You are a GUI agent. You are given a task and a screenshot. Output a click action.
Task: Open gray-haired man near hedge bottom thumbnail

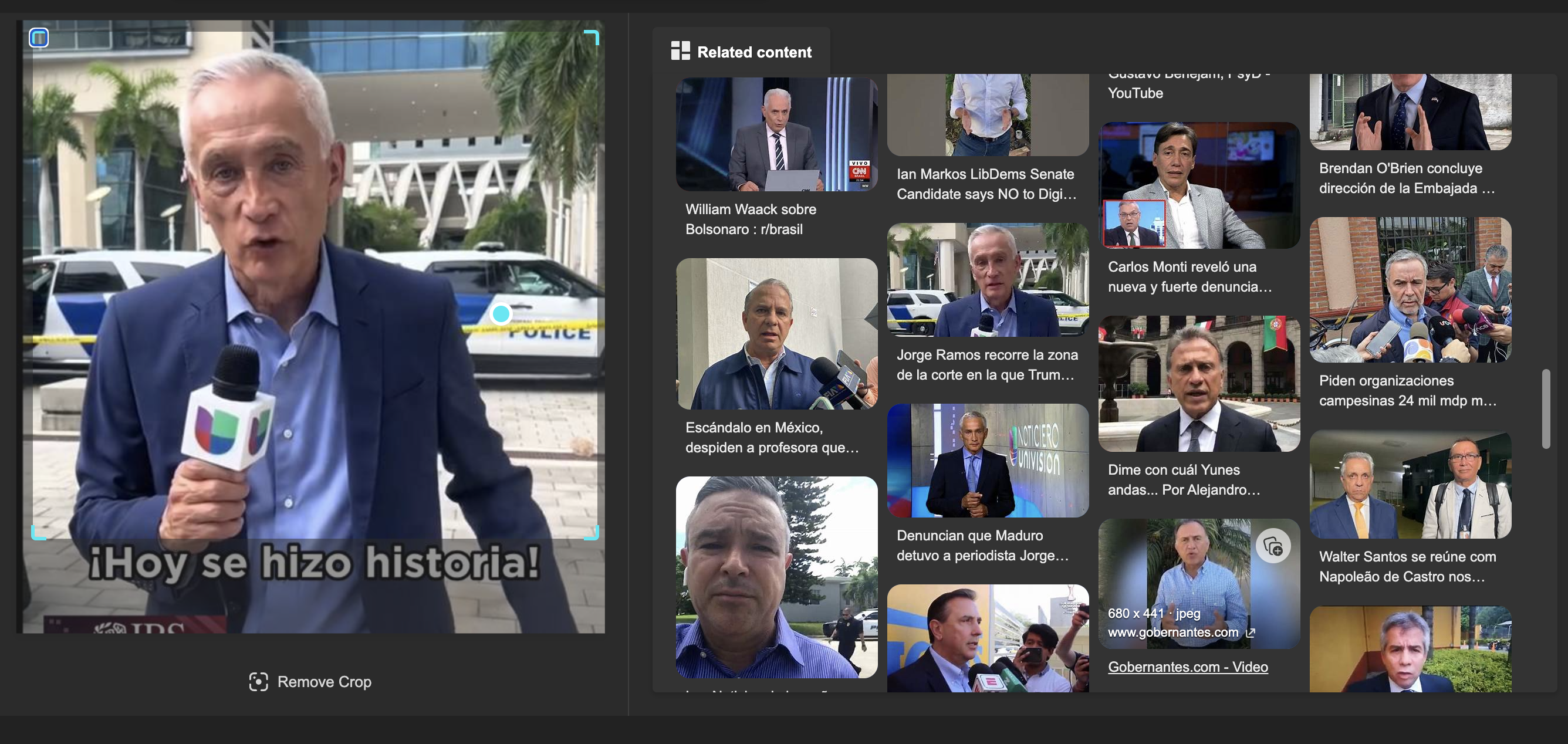click(x=1410, y=649)
